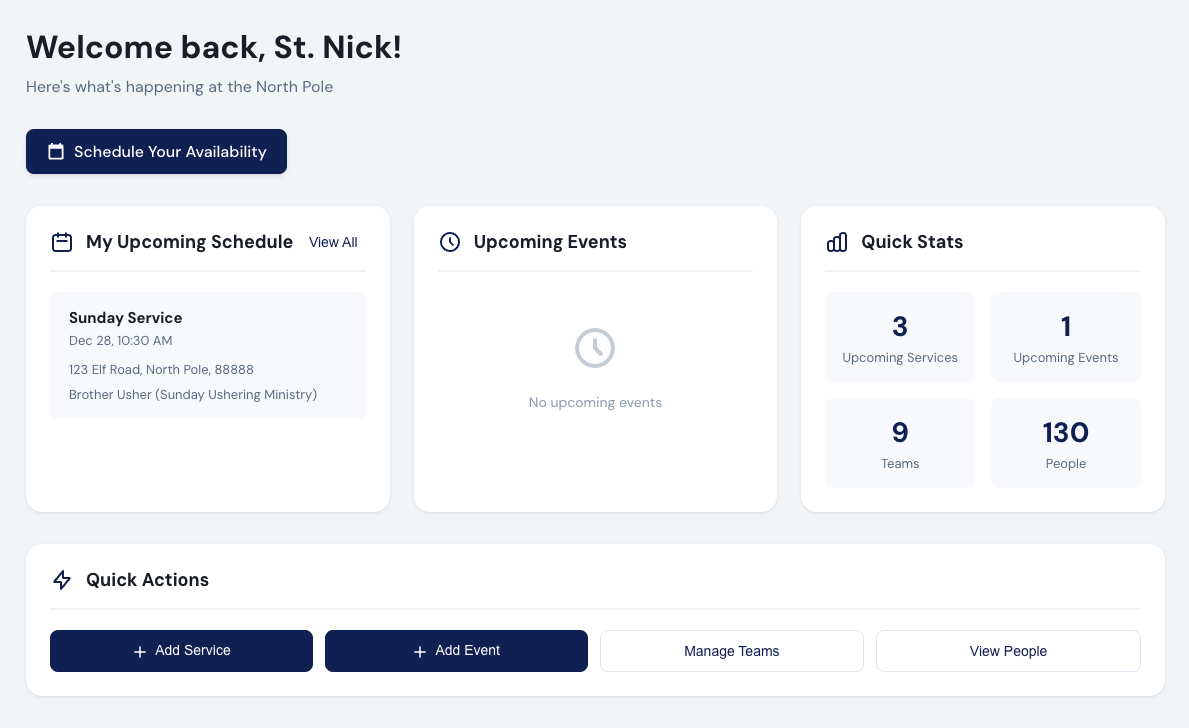The width and height of the screenshot is (1189, 728).
Task: Click the calendar icon beside My Upcoming Schedule
Action: pos(61,242)
